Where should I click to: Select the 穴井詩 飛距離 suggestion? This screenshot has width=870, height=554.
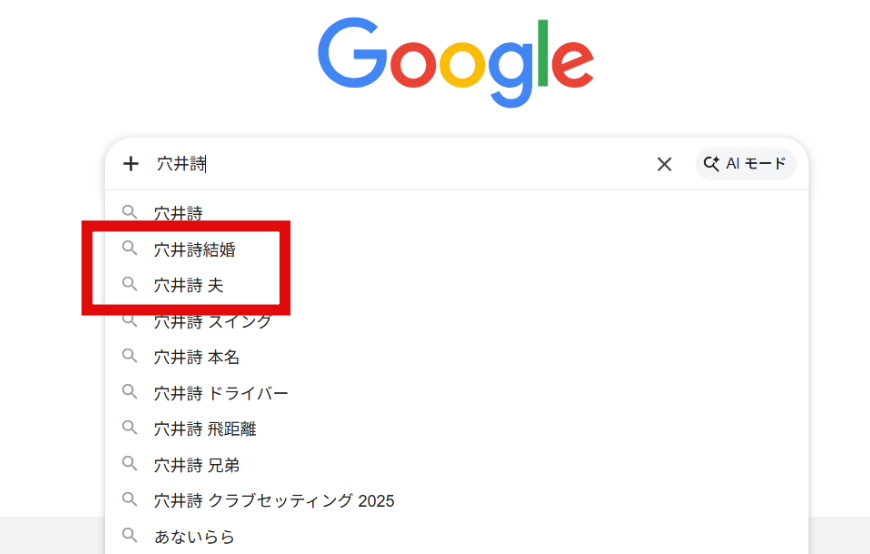click(205, 429)
